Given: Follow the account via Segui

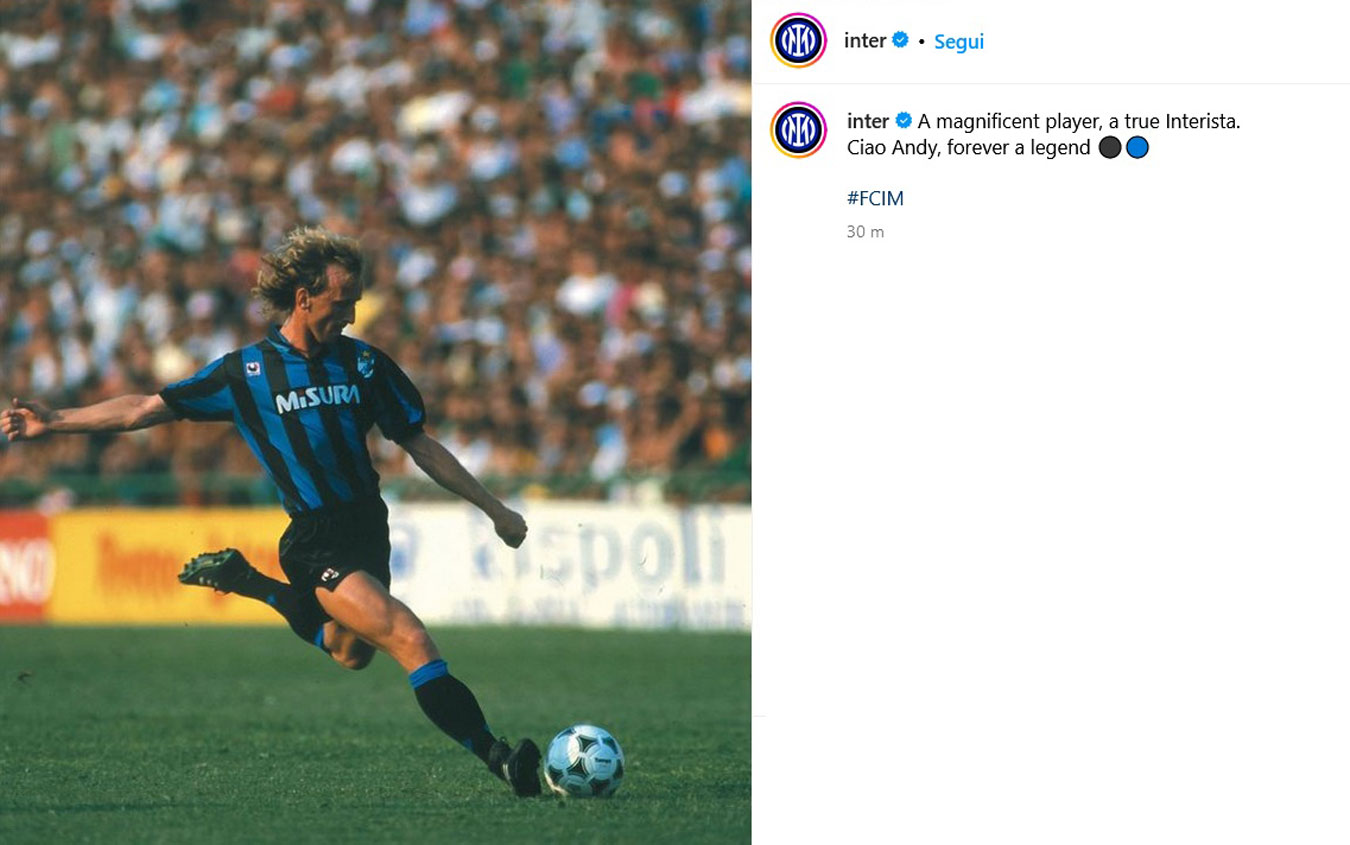Looking at the screenshot, I should [959, 42].
